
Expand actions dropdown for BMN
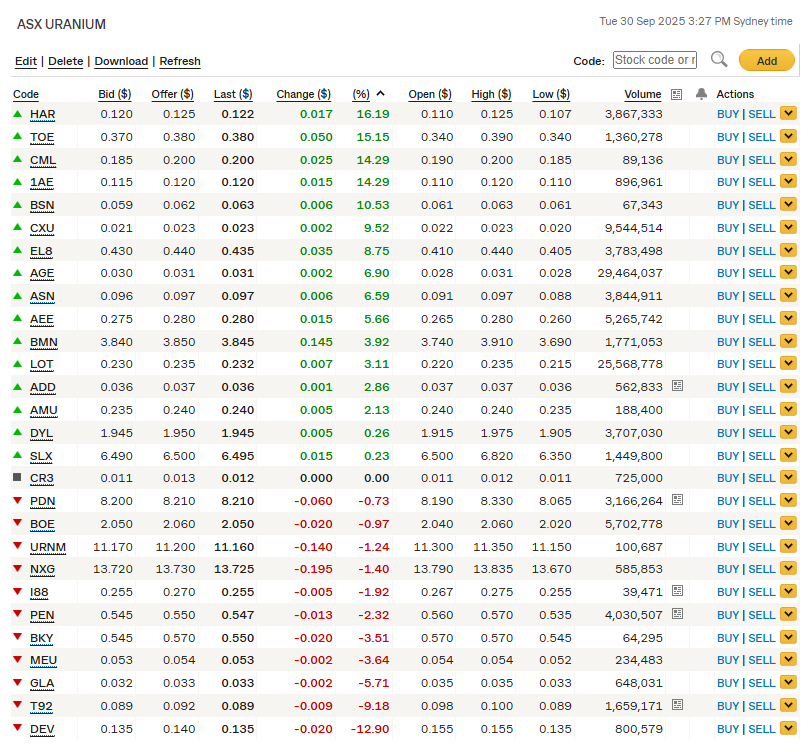point(788,341)
